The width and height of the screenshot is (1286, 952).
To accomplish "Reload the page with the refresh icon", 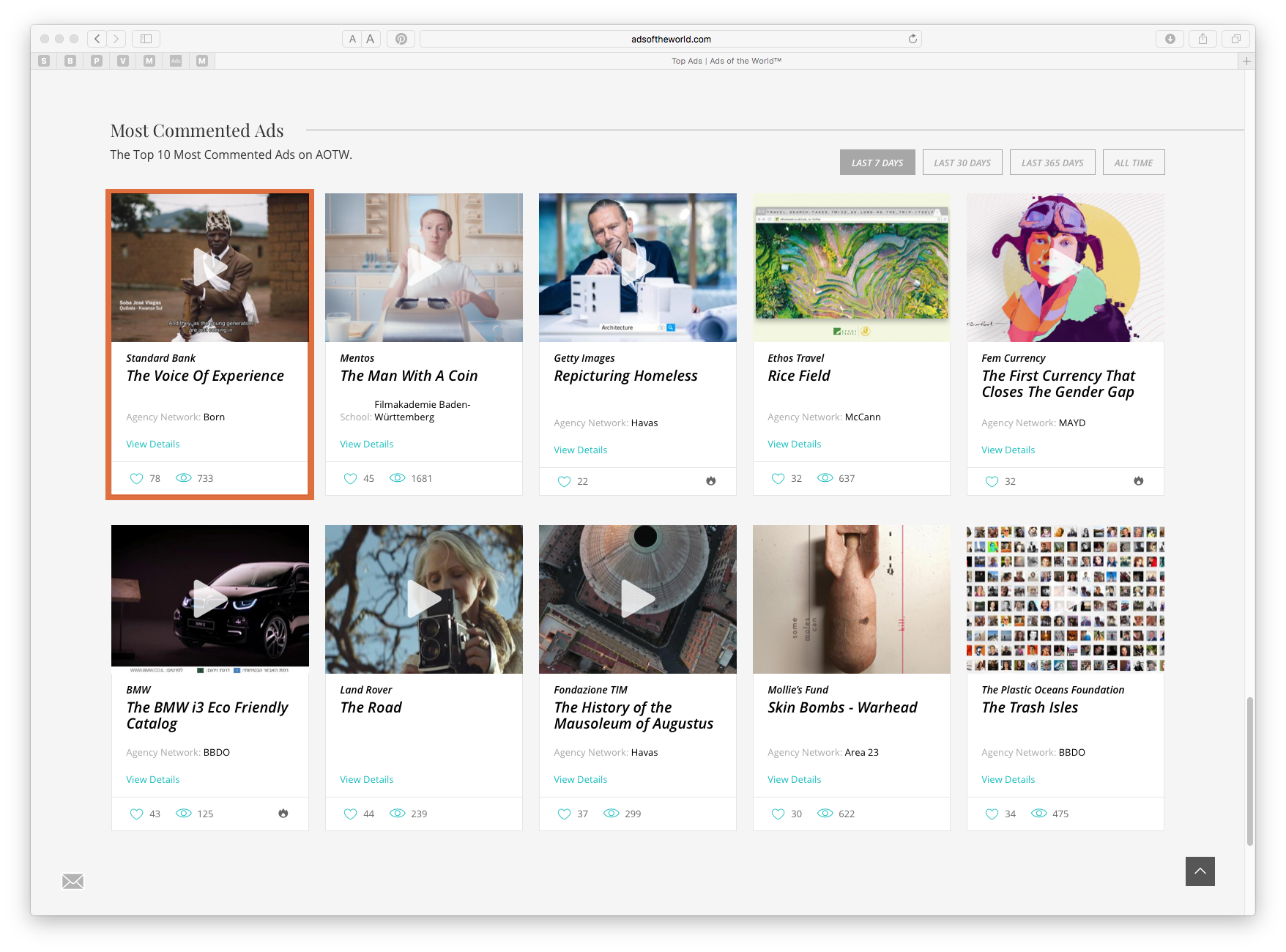I will [913, 39].
